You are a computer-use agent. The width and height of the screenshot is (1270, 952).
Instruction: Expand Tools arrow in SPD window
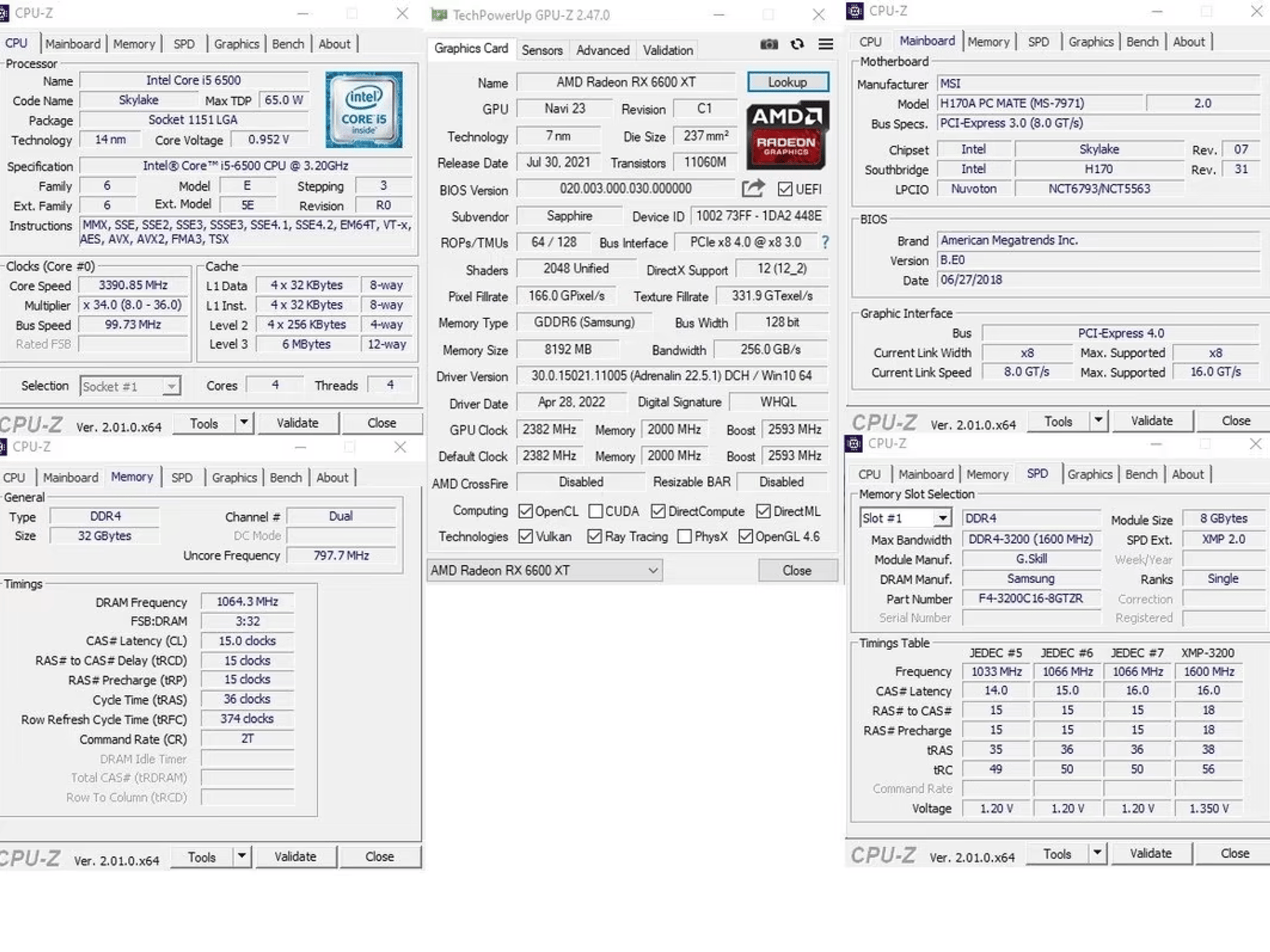[1097, 853]
